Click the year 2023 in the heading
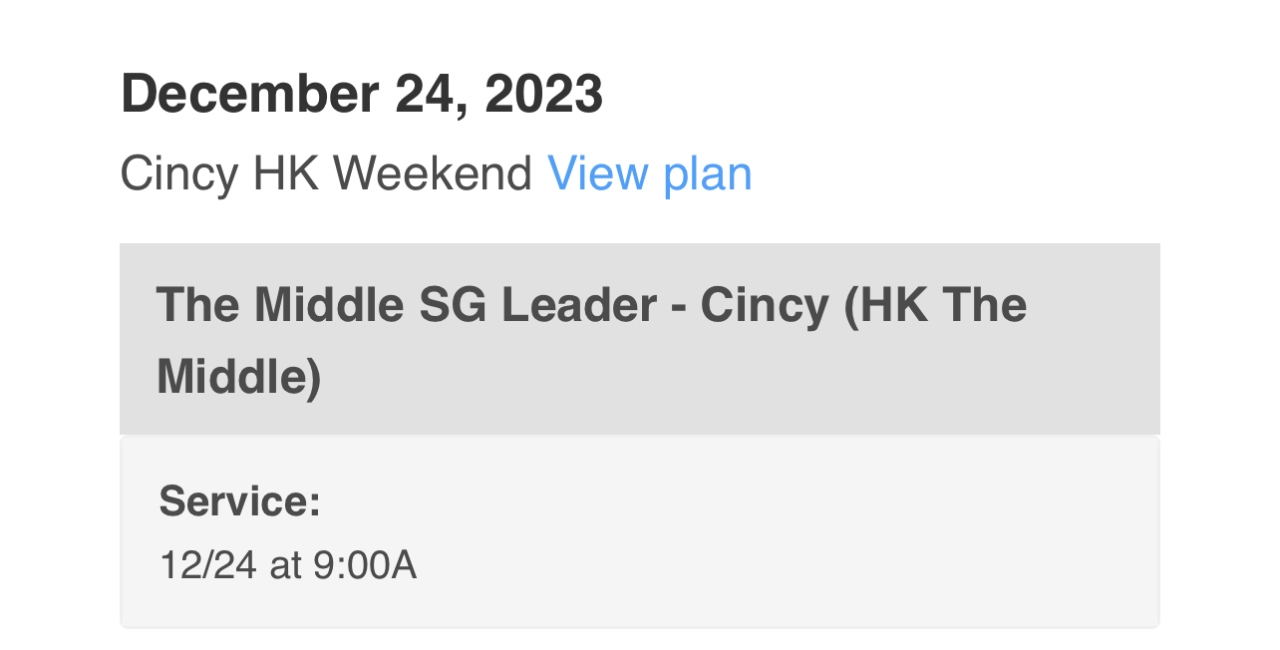Viewport: 1280px width, 650px height. 543,95
